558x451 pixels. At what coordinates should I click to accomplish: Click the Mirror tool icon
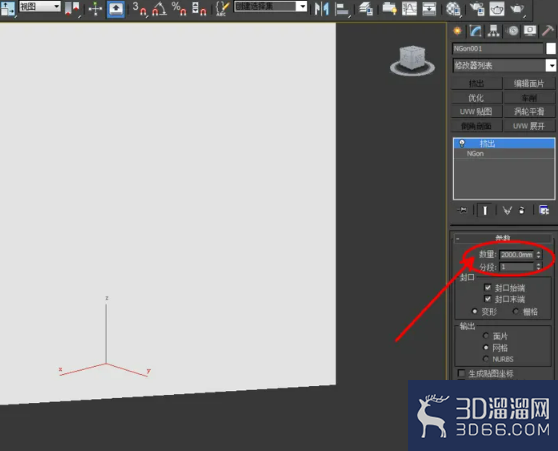(321, 9)
